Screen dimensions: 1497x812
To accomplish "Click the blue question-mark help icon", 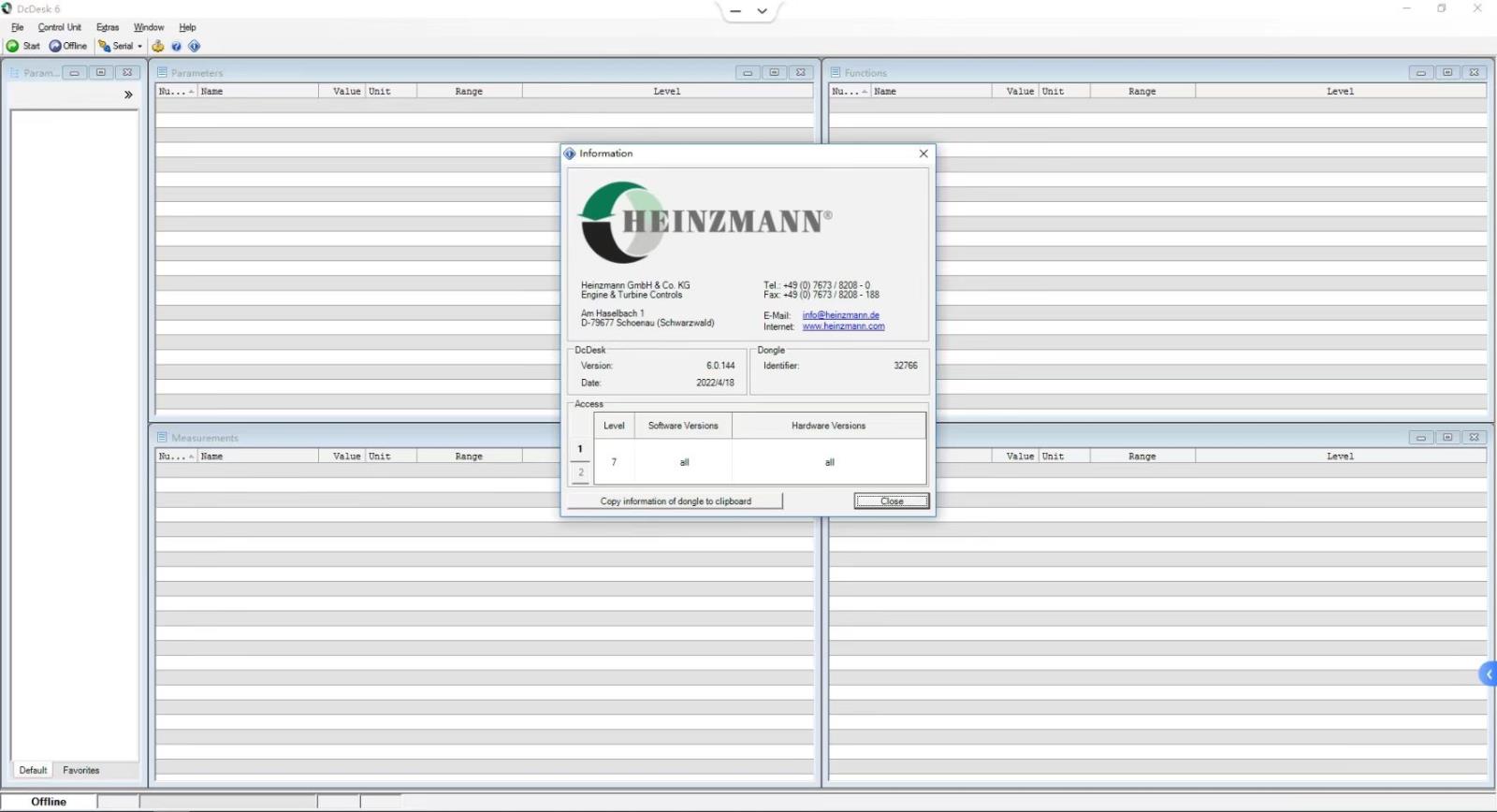I will (176, 46).
